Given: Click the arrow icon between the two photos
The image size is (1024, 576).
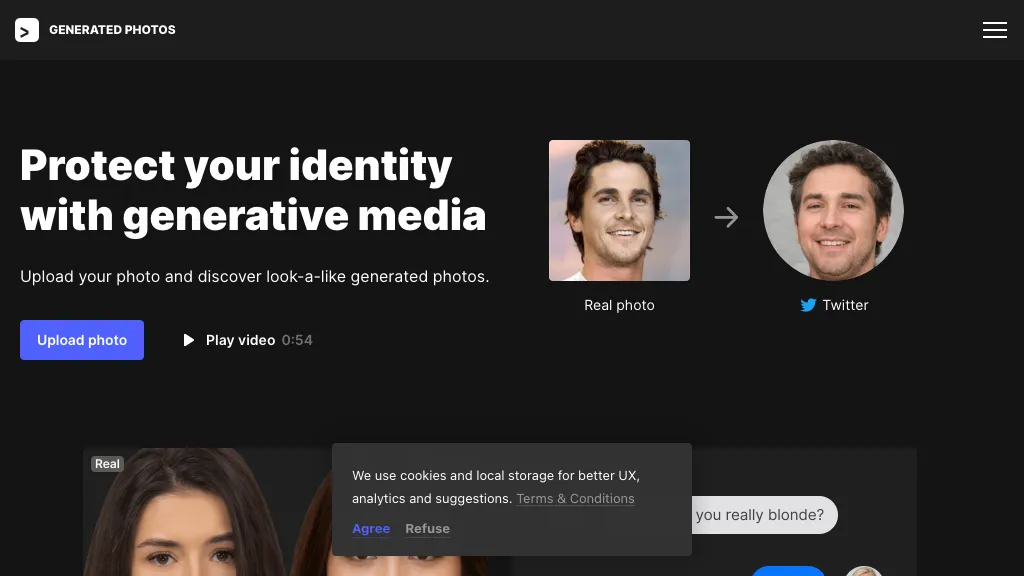Looking at the screenshot, I should coord(726,217).
